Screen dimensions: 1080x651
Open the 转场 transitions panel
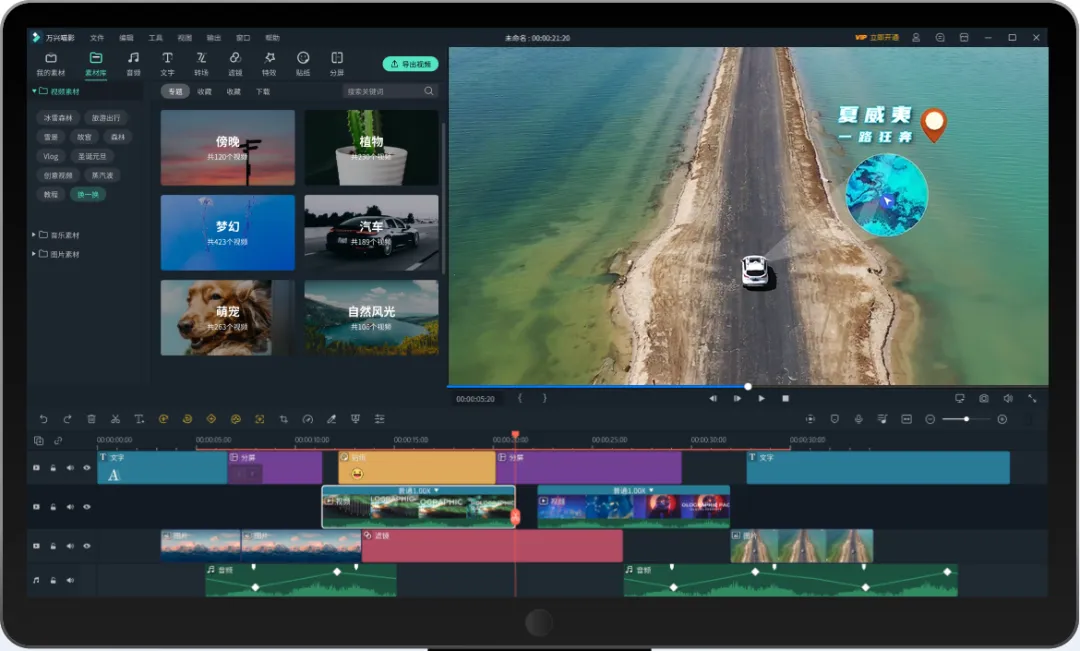[201, 63]
